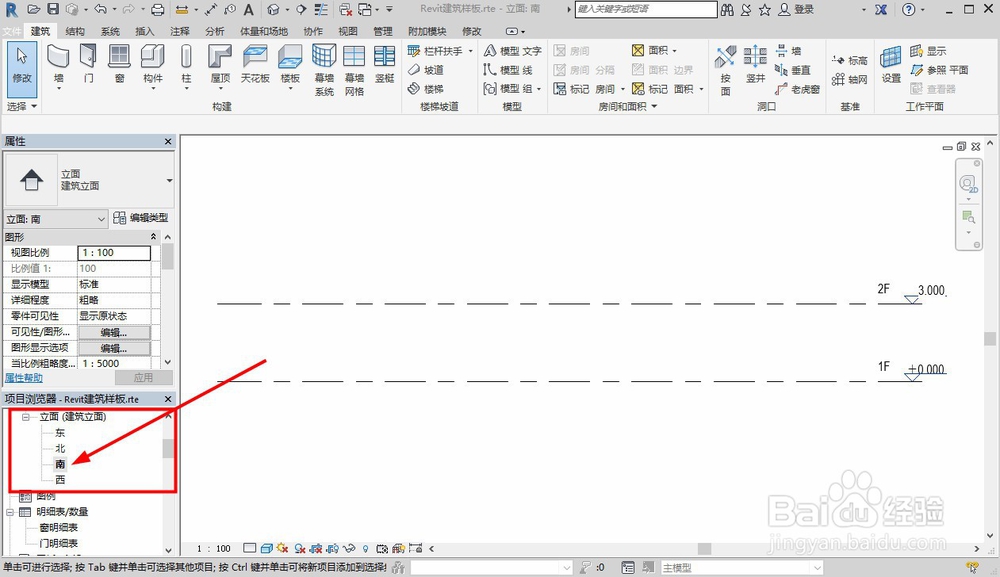Collapse the 立面 (建筑立面) tree node
Image resolution: width=1000 pixels, height=577 pixels.
(26, 417)
